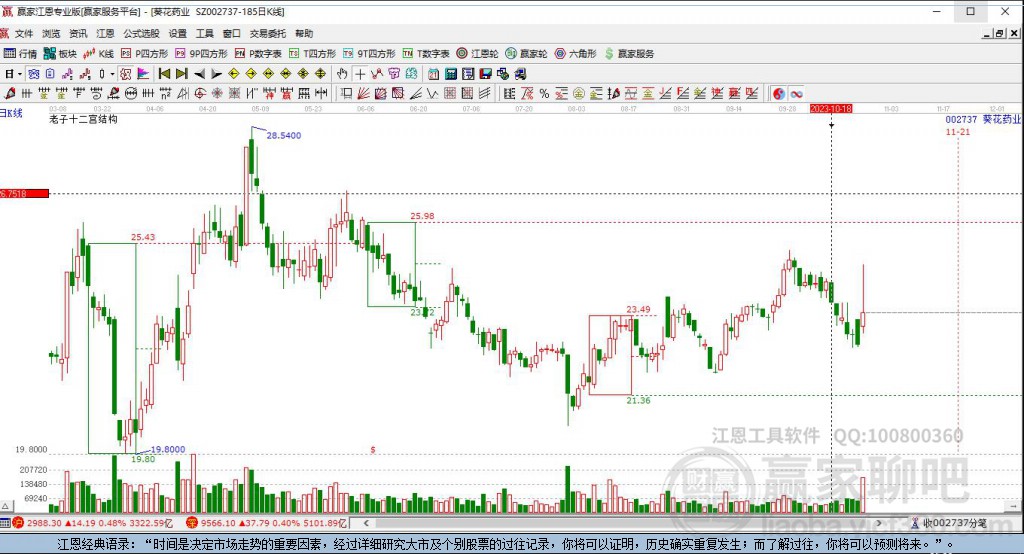Click the circular target angle icon
Screen dimensions: 1024x554
(x=200, y=93)
